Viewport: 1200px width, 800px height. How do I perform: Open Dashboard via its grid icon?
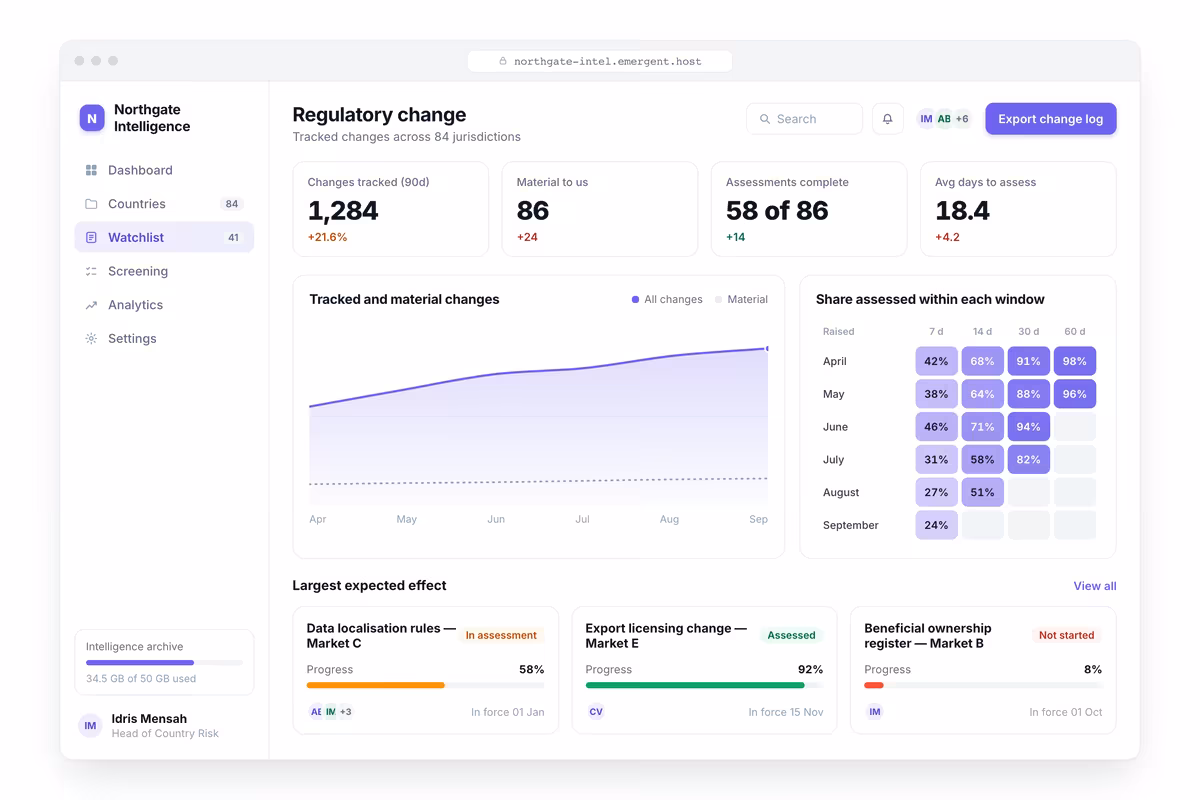91,171
